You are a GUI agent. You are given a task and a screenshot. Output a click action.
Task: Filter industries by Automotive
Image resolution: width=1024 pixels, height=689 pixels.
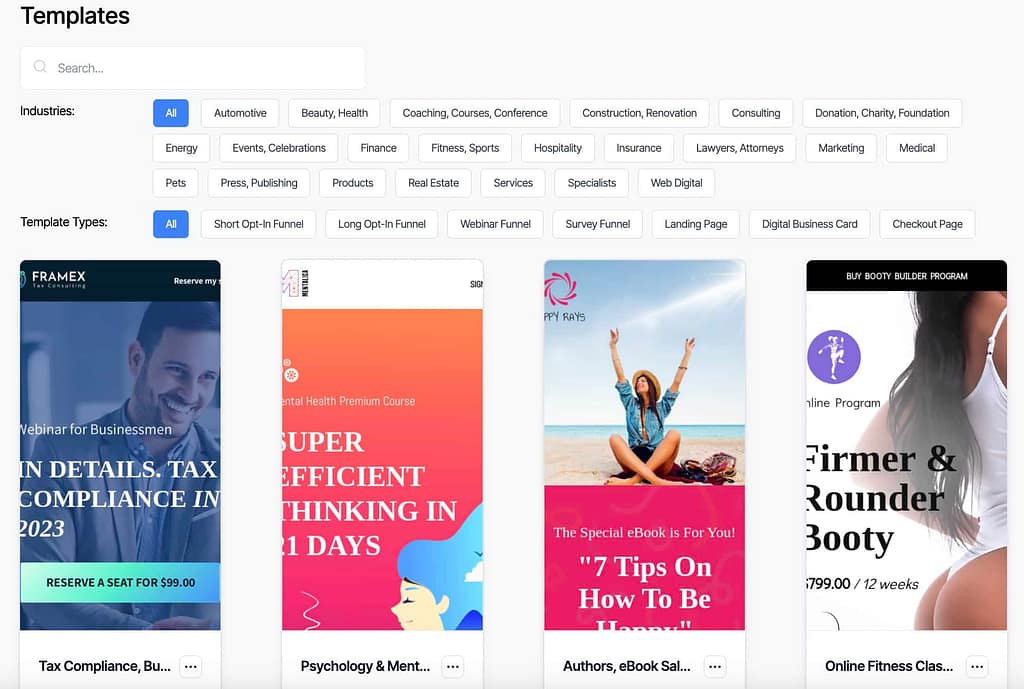[240, 113]
